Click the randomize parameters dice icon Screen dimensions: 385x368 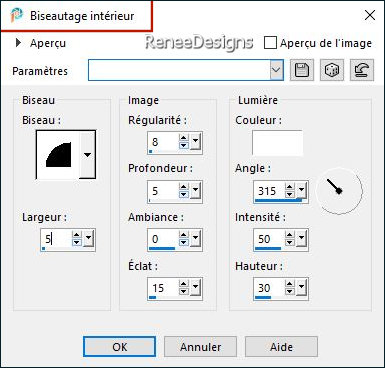tap(332, 70)
